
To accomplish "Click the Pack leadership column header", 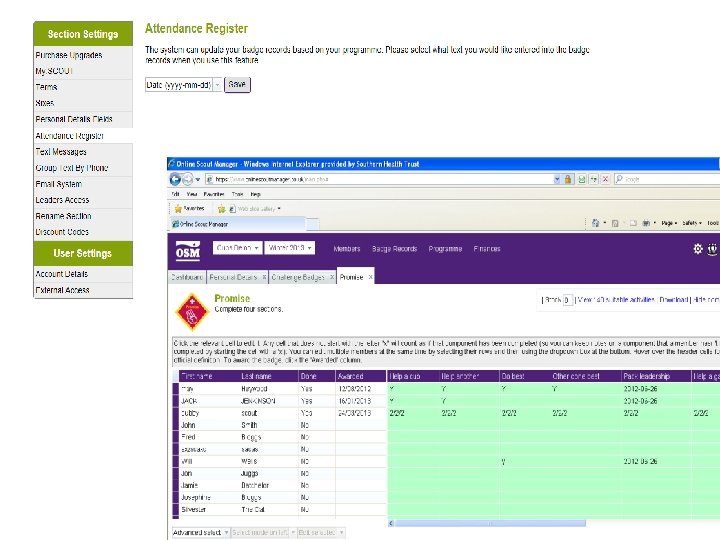I will click(656, 377).
